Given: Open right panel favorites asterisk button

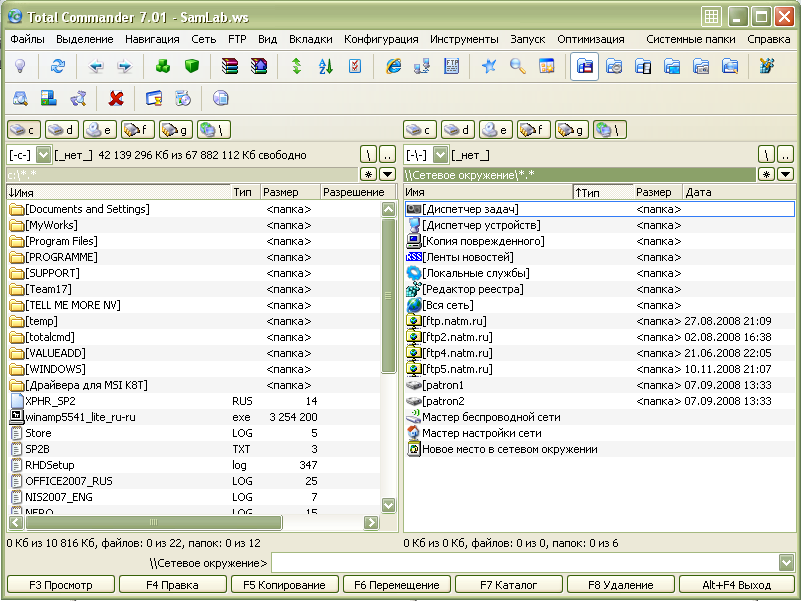Looking at the screenshot, I should [766, 175].
